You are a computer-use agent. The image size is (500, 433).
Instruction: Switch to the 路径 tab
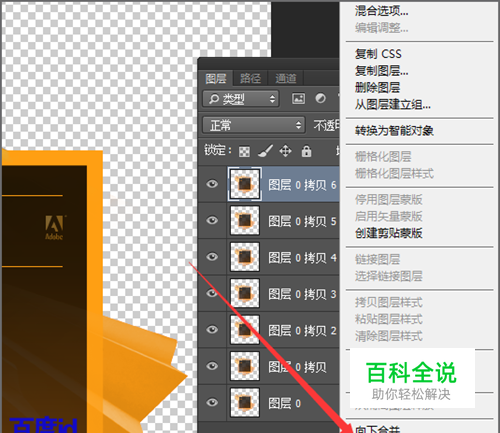click(250, 79)
